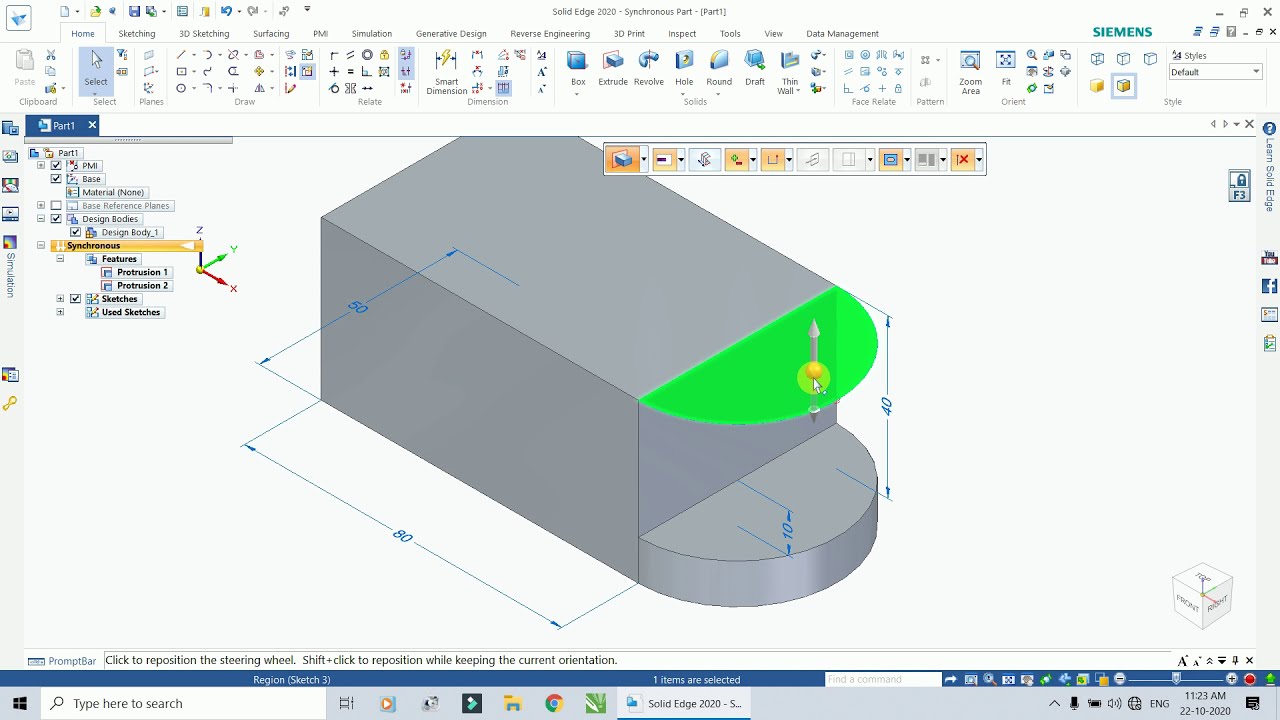
Task: Hide Design Body_1 via its checkbox
Action: 75,232
